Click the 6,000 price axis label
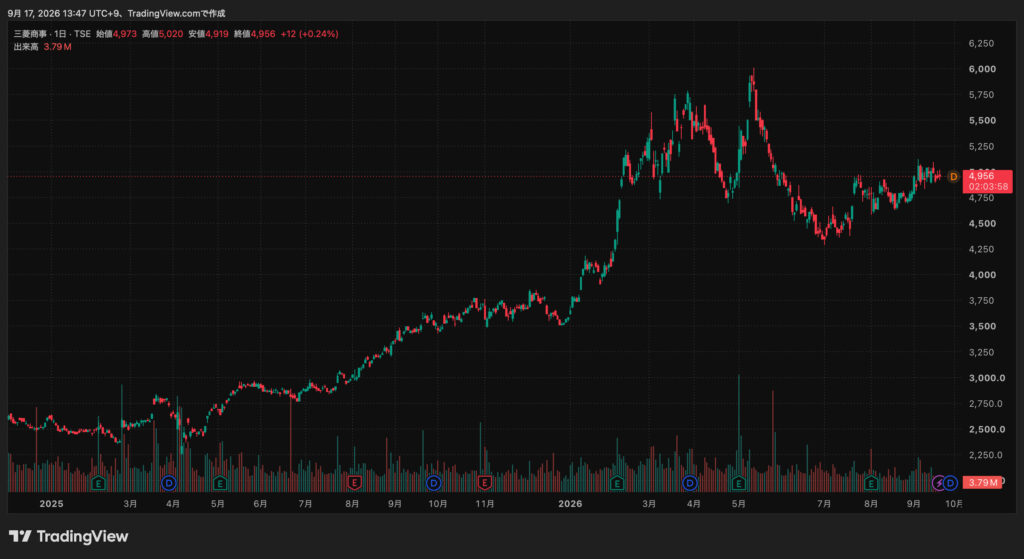1024x559 pixels. [x=982, y=69]
